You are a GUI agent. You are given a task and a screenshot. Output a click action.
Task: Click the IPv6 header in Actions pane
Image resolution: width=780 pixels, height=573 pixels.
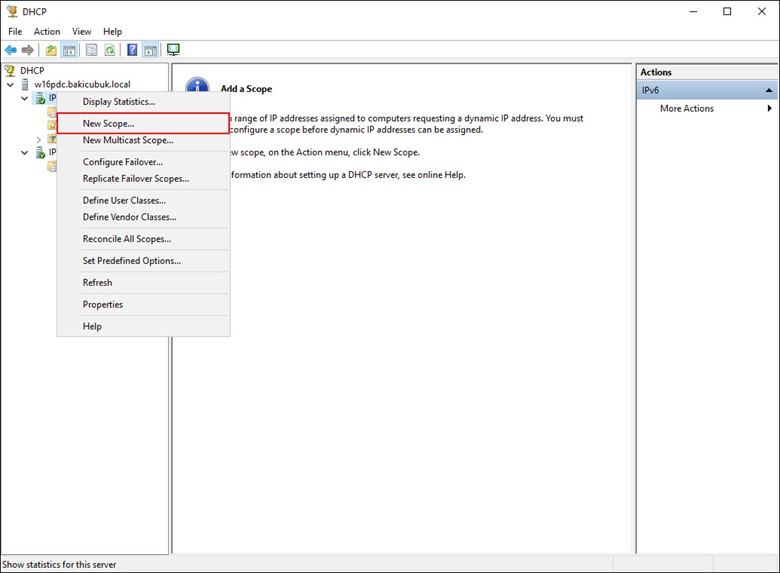(707, 91)
